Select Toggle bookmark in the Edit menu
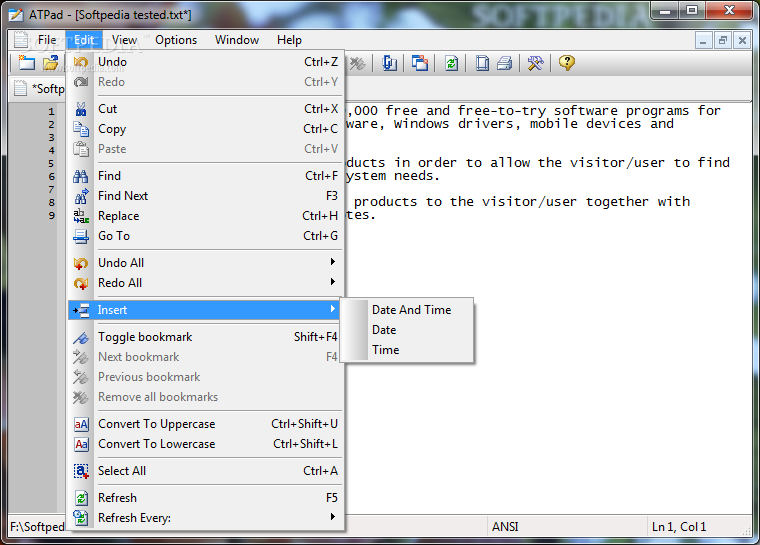The height and width of the screenshot is (545, 760). pyautogui.click(x=206, y=337)
